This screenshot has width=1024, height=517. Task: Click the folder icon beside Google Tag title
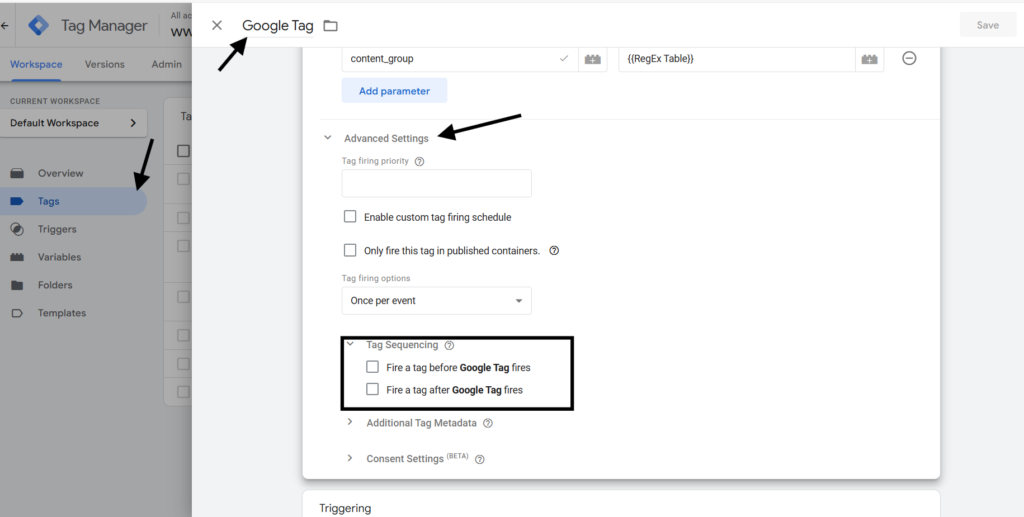pyautogui.click(x=330, y=25)
